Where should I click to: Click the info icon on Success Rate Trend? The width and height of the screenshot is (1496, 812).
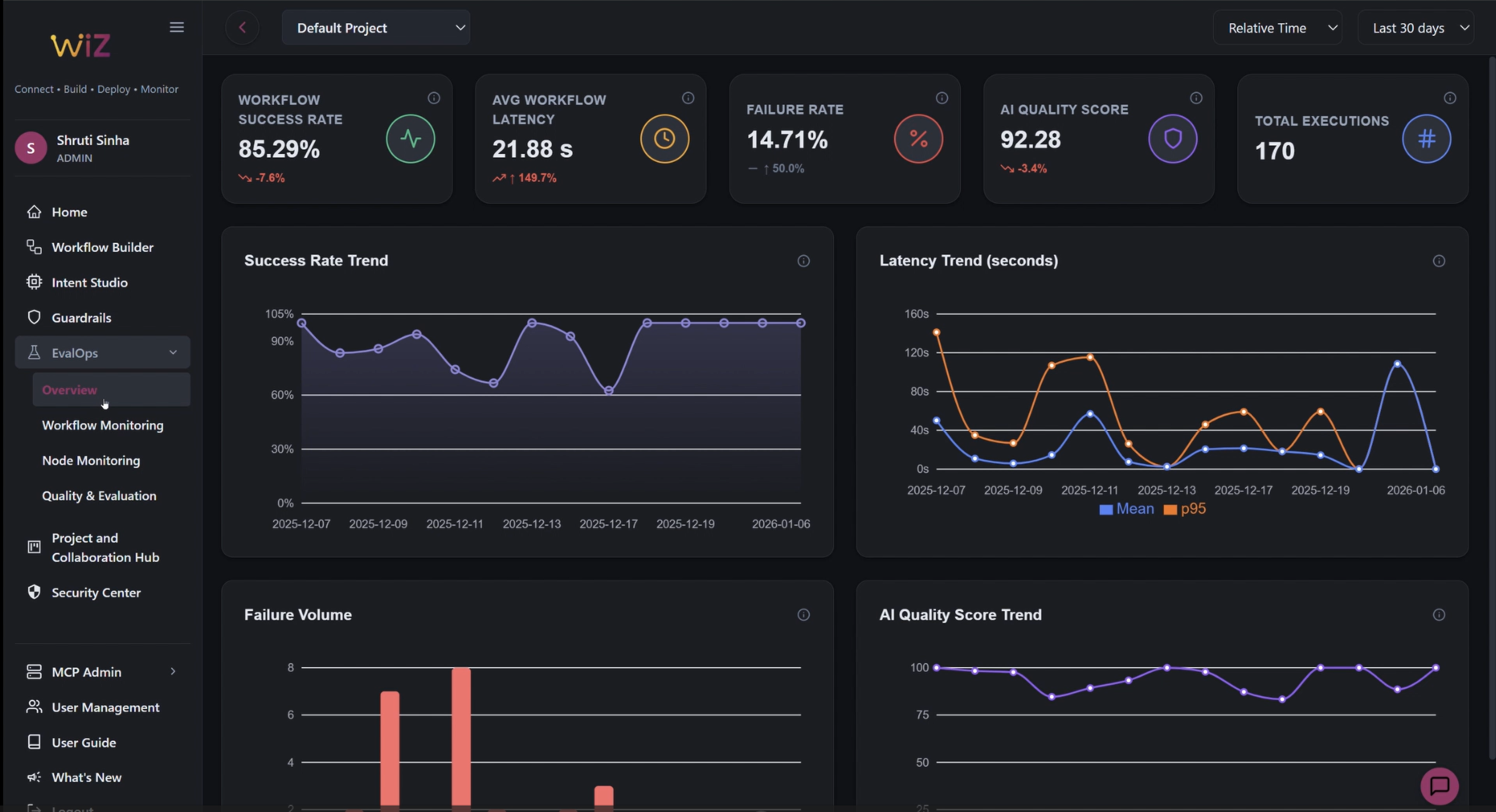tap(804, 260)
